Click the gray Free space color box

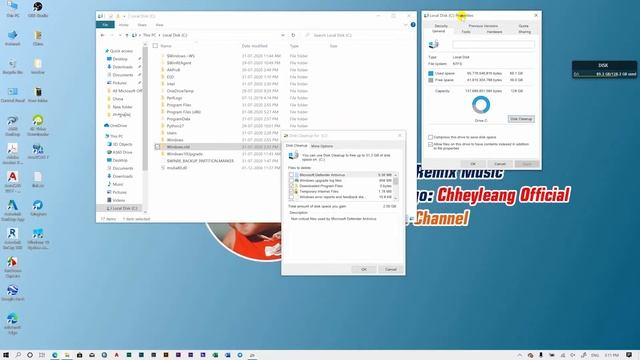(431, 80)
